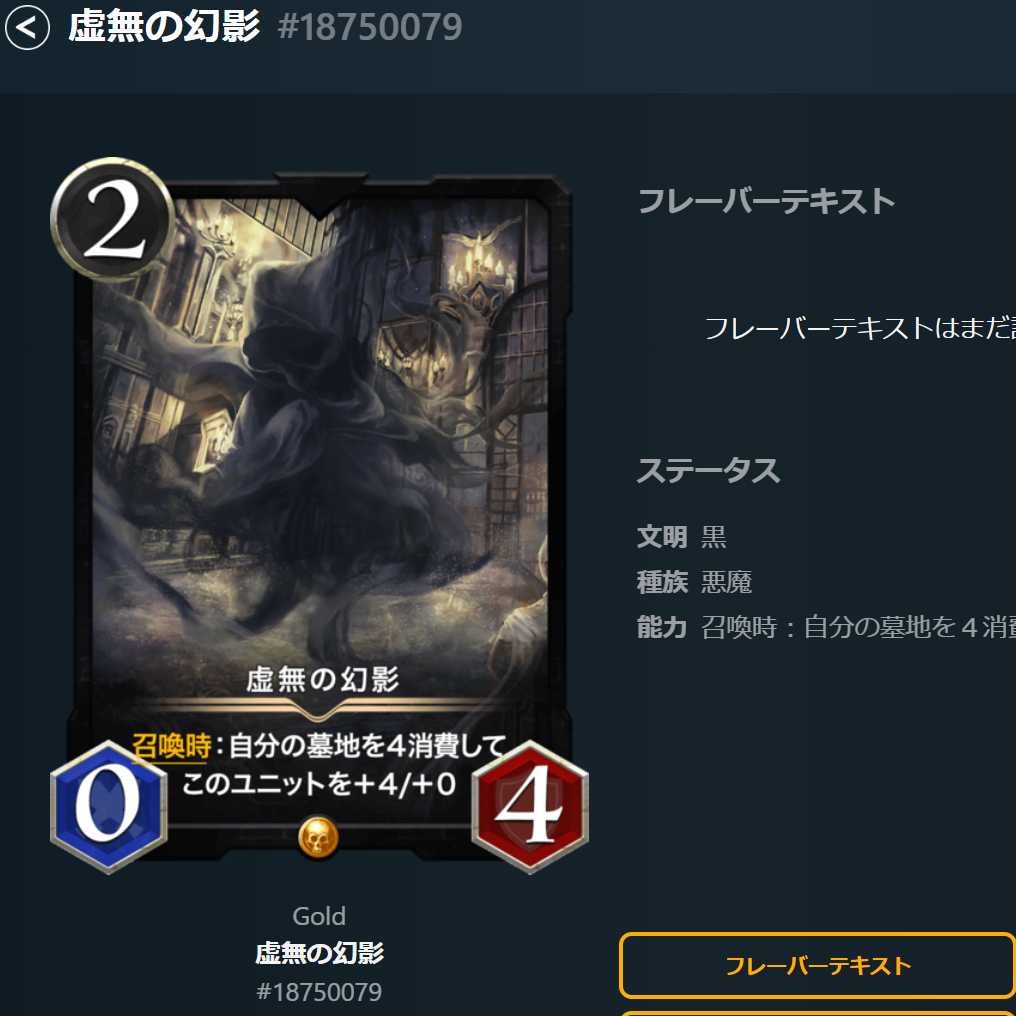Open the フレーバーテキスト orange button
This screenshot has height=1016, width=1016.
click(x=818, y=965)
